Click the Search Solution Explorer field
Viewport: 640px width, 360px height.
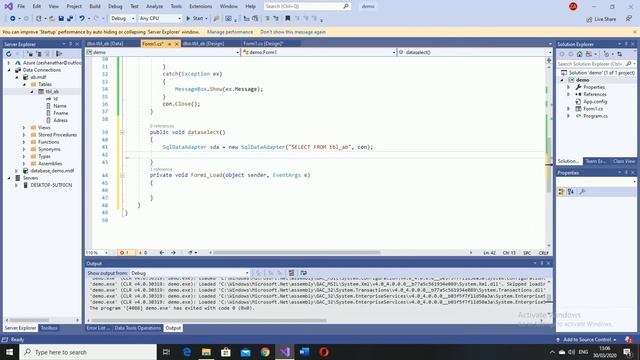coord(596,64)
